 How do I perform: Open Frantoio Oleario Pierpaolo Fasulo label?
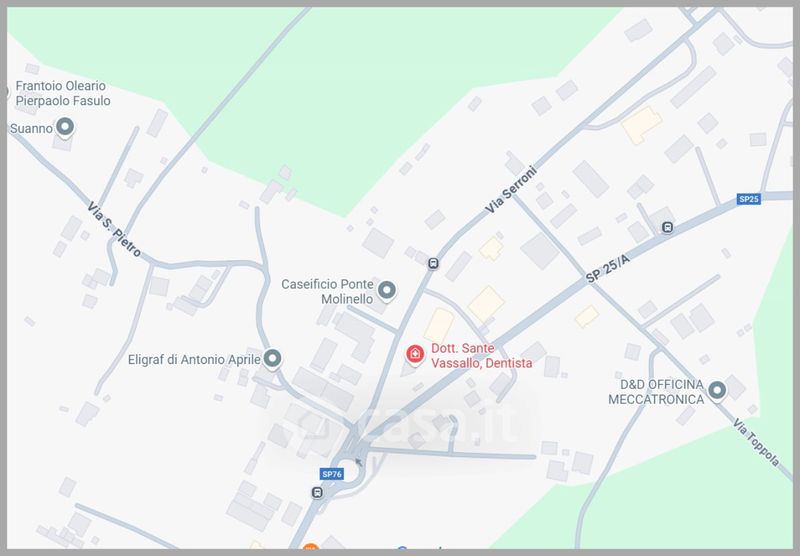tap(63, 93)
